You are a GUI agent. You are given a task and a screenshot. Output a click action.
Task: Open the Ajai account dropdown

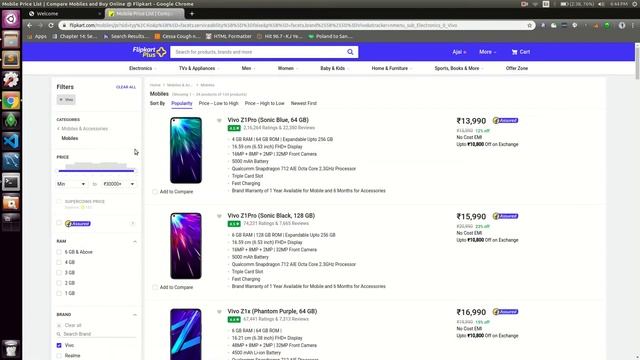click(x=459, y=52)
